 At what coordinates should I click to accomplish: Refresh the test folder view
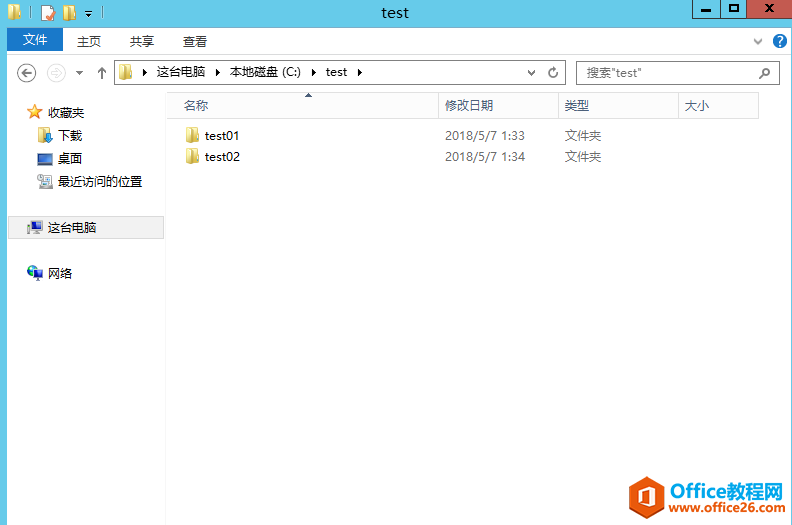[553, 73]
